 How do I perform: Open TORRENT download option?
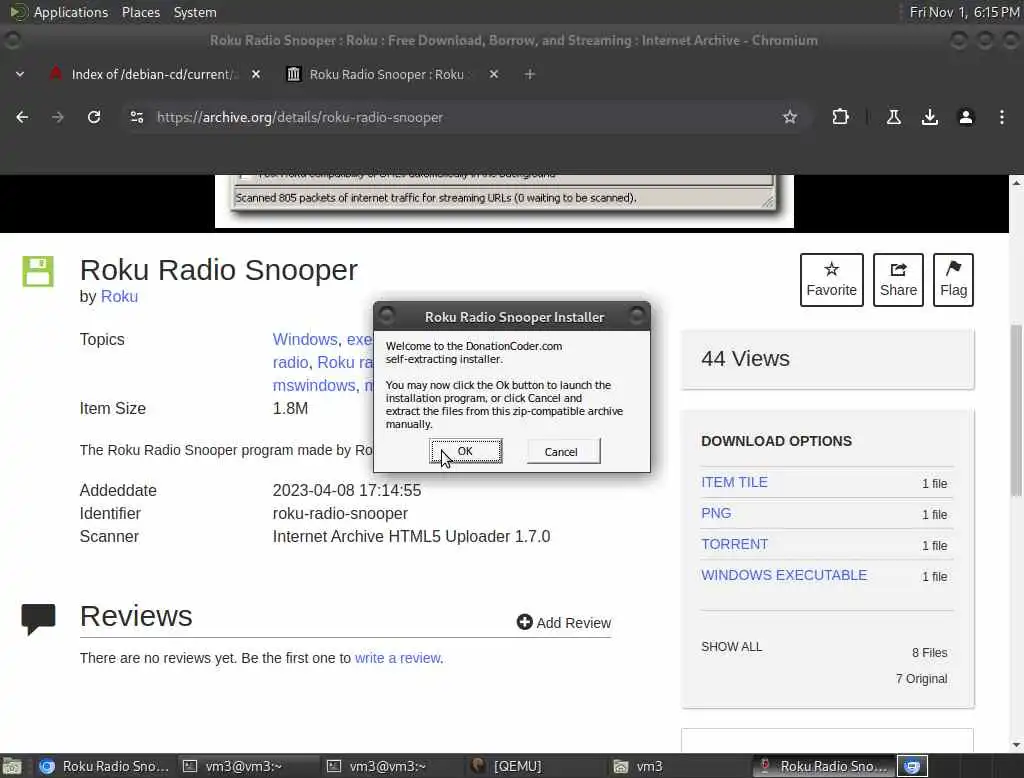click(734, 544)
